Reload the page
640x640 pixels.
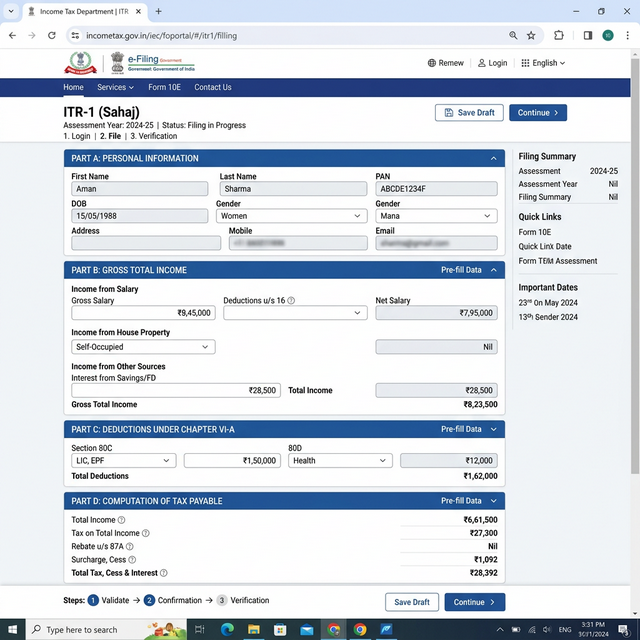pos(51,36)
